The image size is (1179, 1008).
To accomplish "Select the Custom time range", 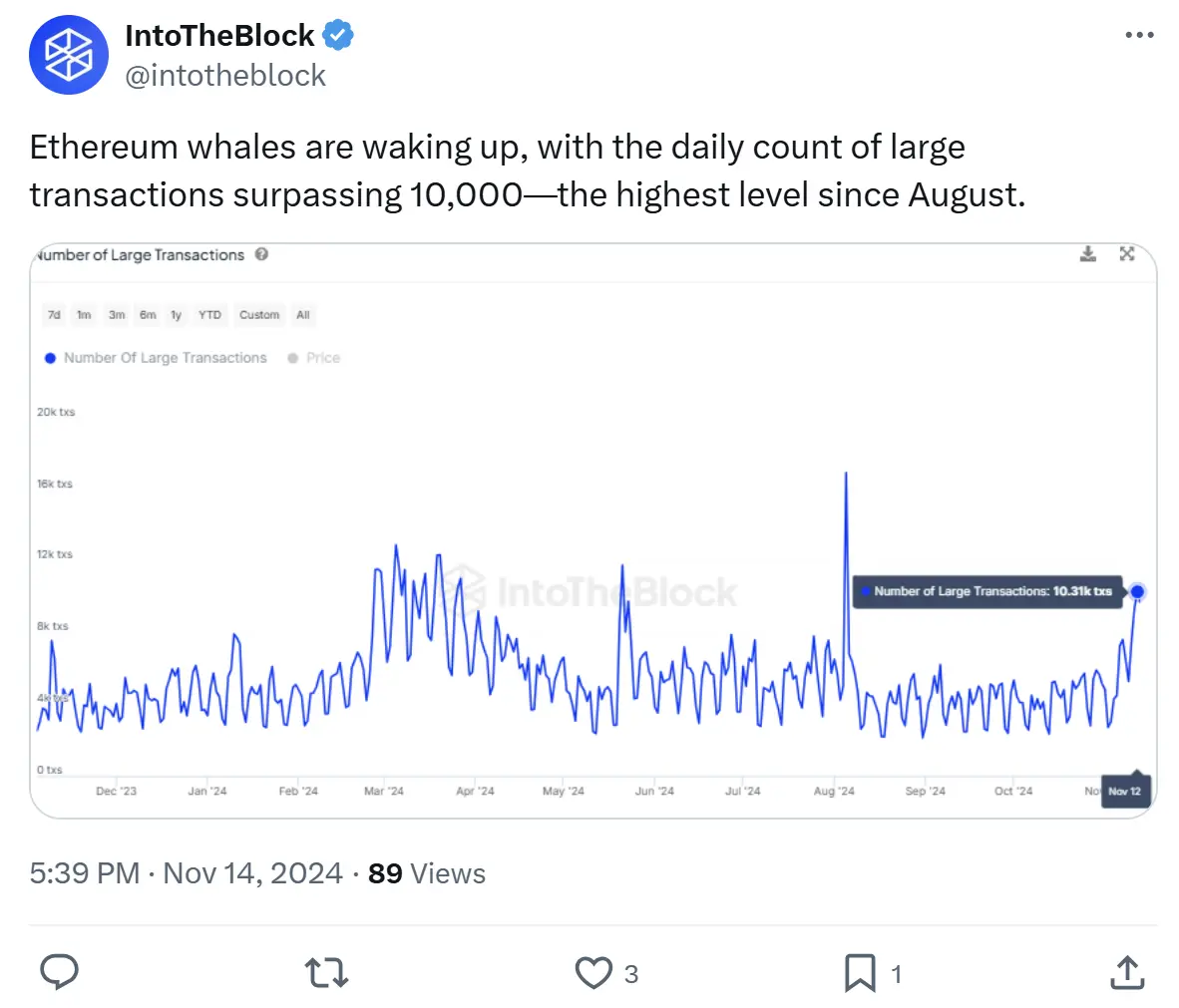I will tap(258, 314).
